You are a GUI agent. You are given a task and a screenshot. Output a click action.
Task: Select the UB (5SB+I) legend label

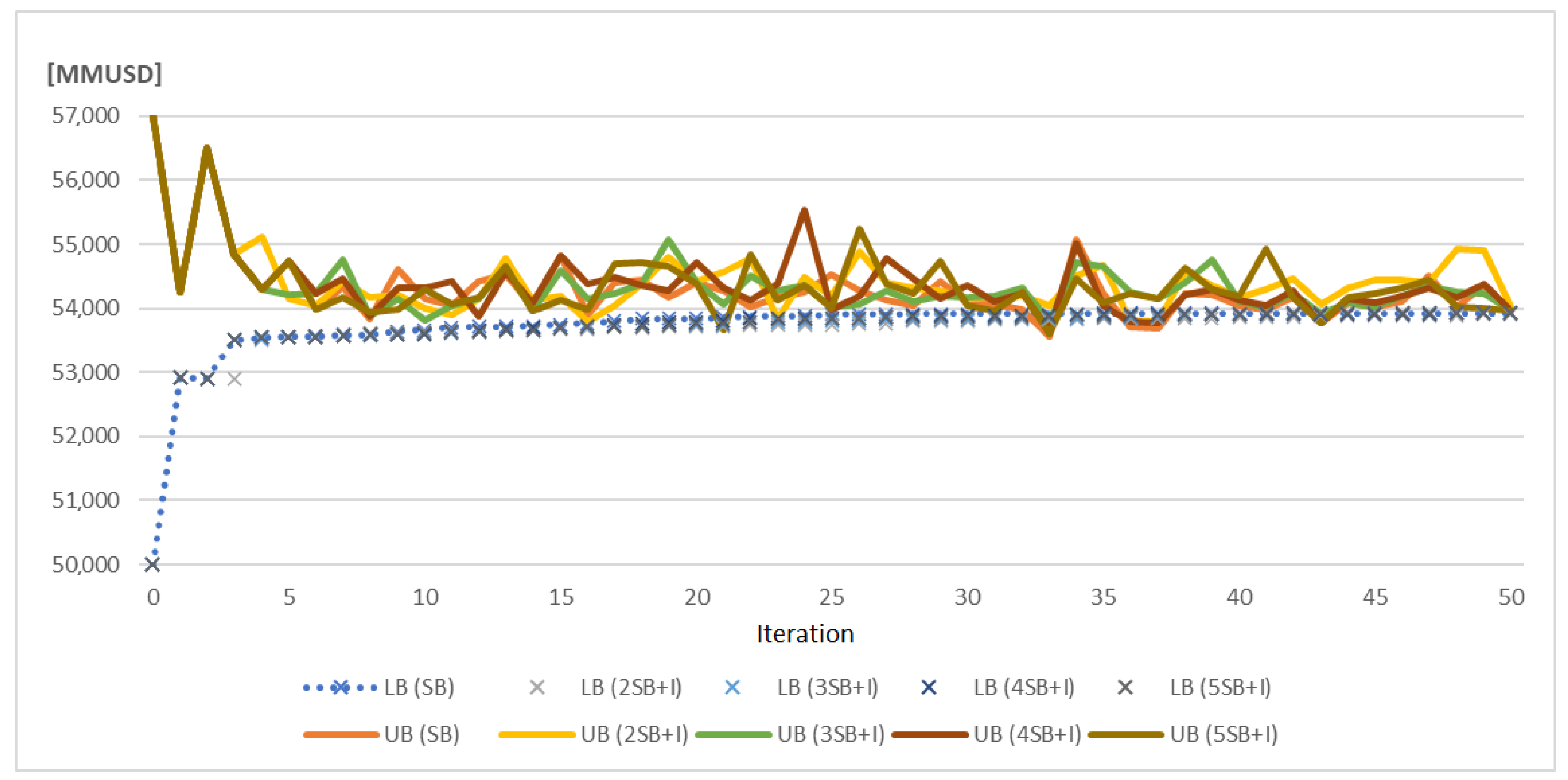1224,735
